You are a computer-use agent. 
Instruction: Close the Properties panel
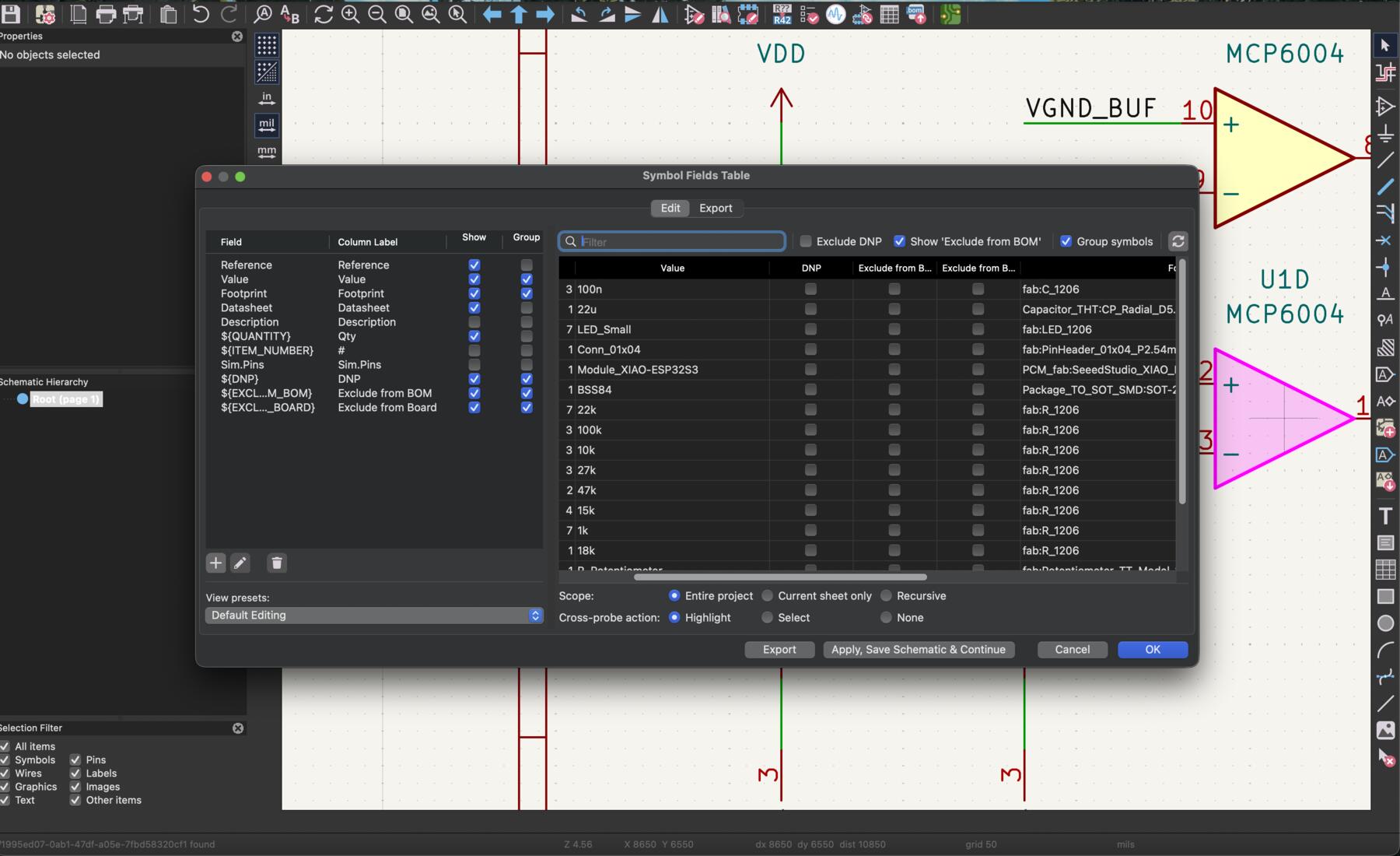pos(237,37)
